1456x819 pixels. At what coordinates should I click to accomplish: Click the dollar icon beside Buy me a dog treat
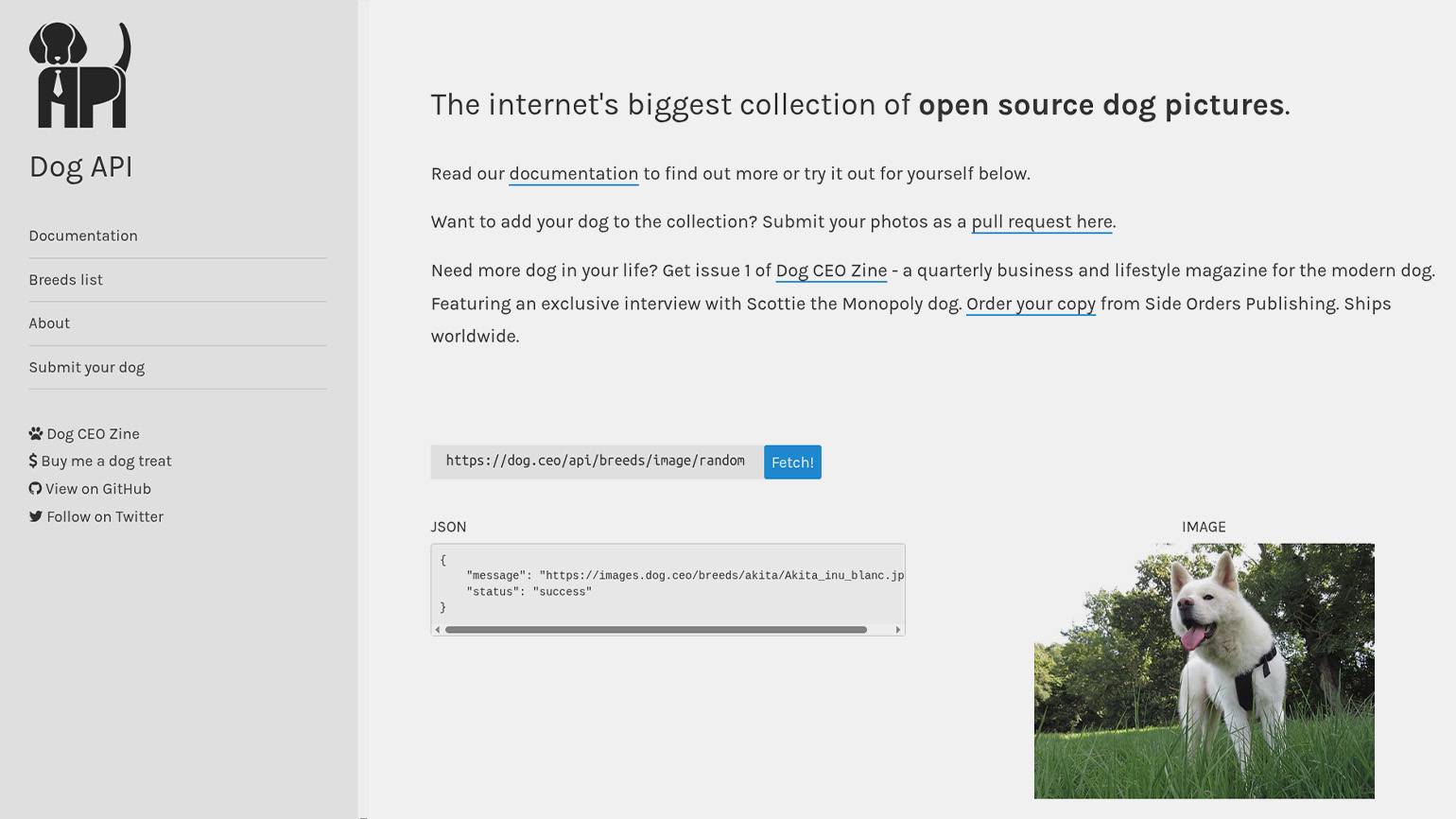[33, 462]
